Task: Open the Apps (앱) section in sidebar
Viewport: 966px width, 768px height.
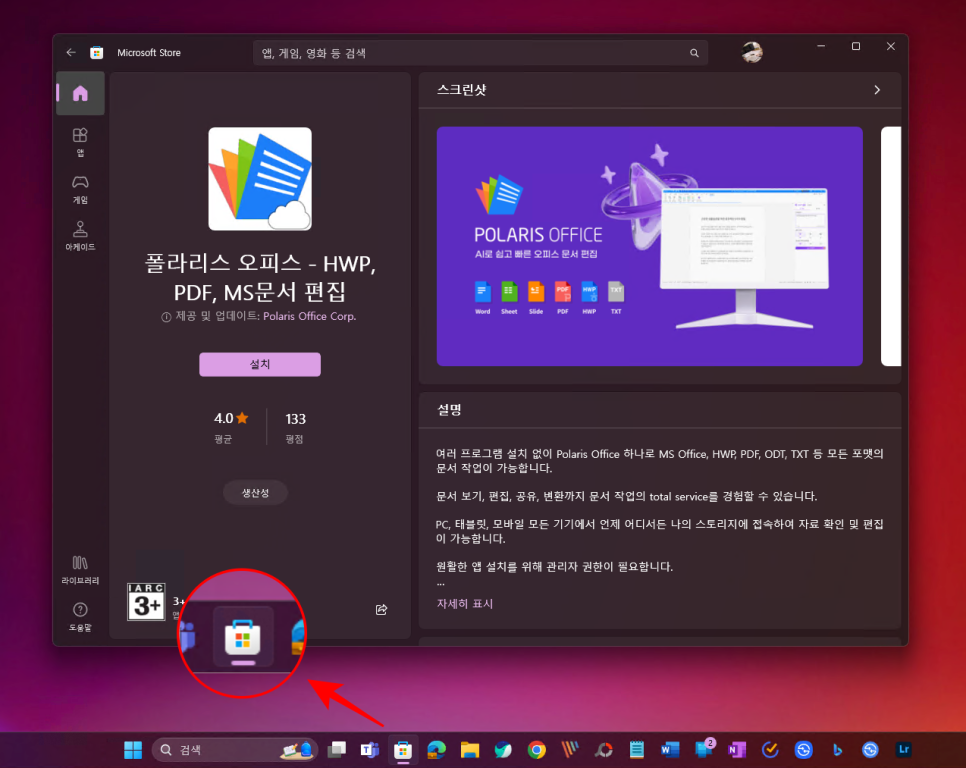Action: coord(80,142)
